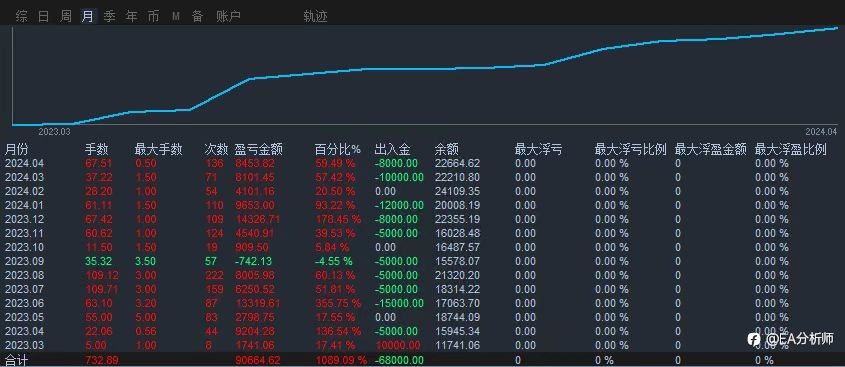Screen dimensions: 845x367
Task: Click lot count 109.12
Action: point(102,275)
